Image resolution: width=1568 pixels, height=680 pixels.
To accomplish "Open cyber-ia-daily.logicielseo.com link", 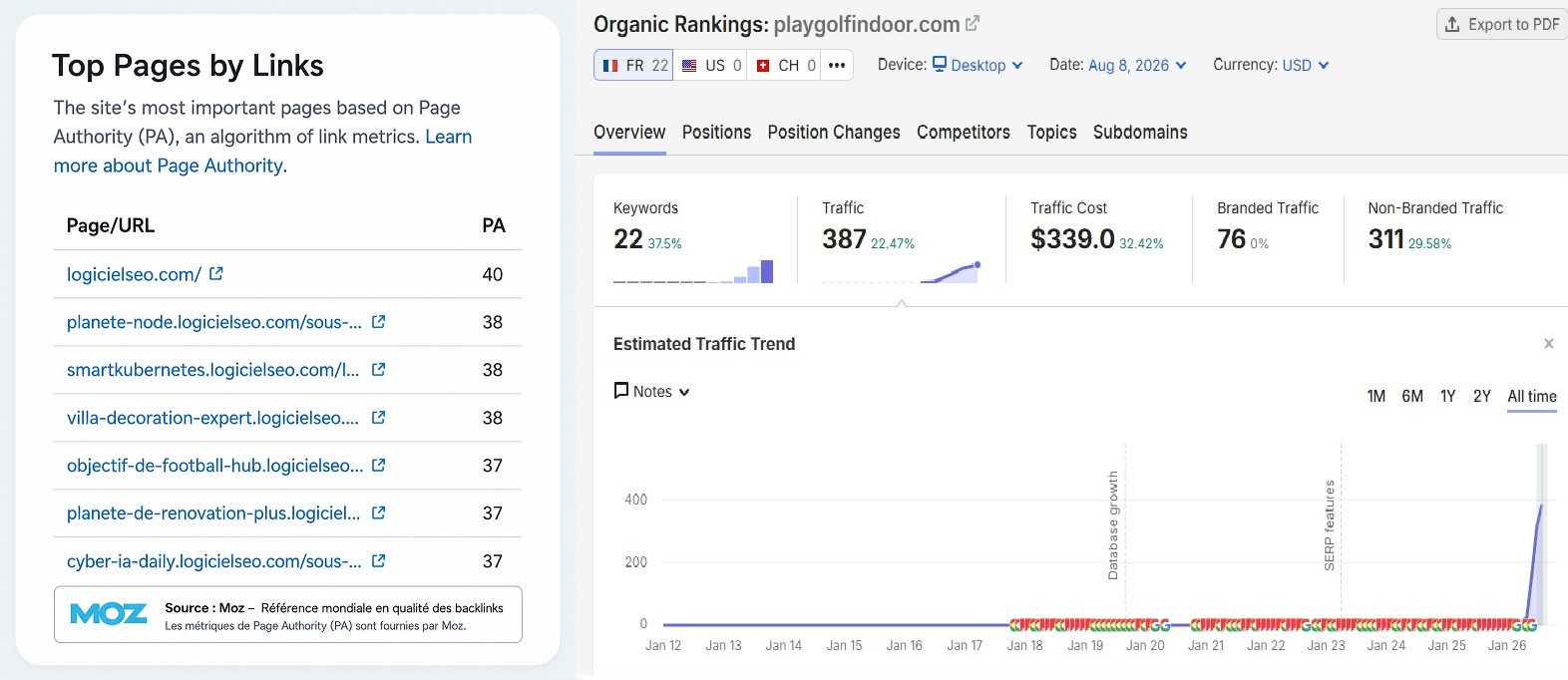I will click(214, 561).
